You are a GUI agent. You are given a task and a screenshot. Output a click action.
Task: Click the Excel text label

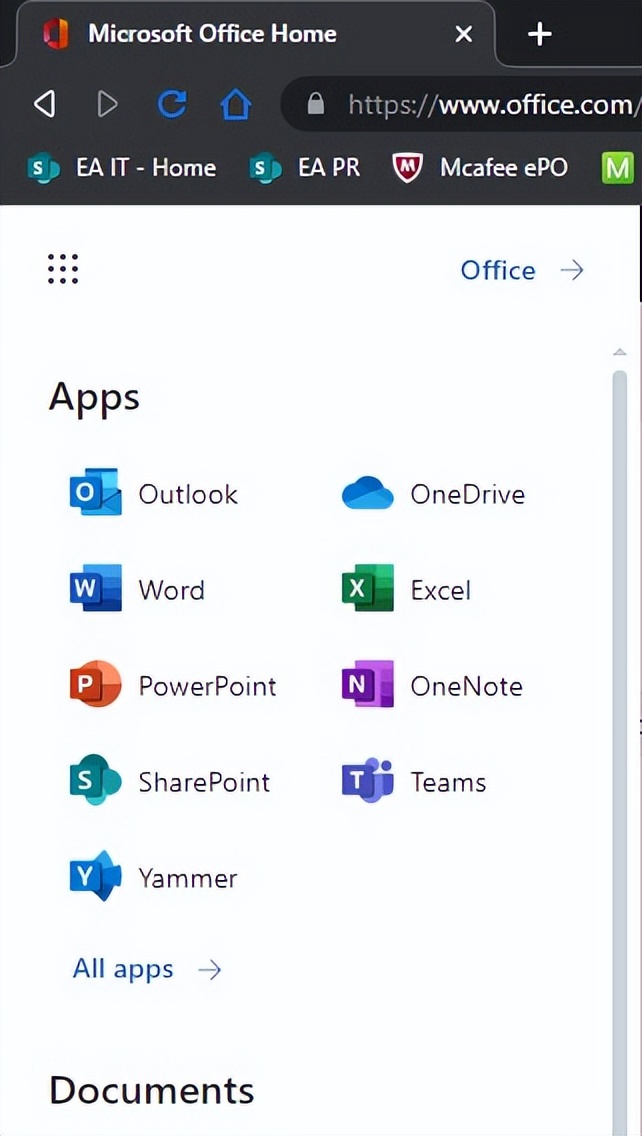441,590
